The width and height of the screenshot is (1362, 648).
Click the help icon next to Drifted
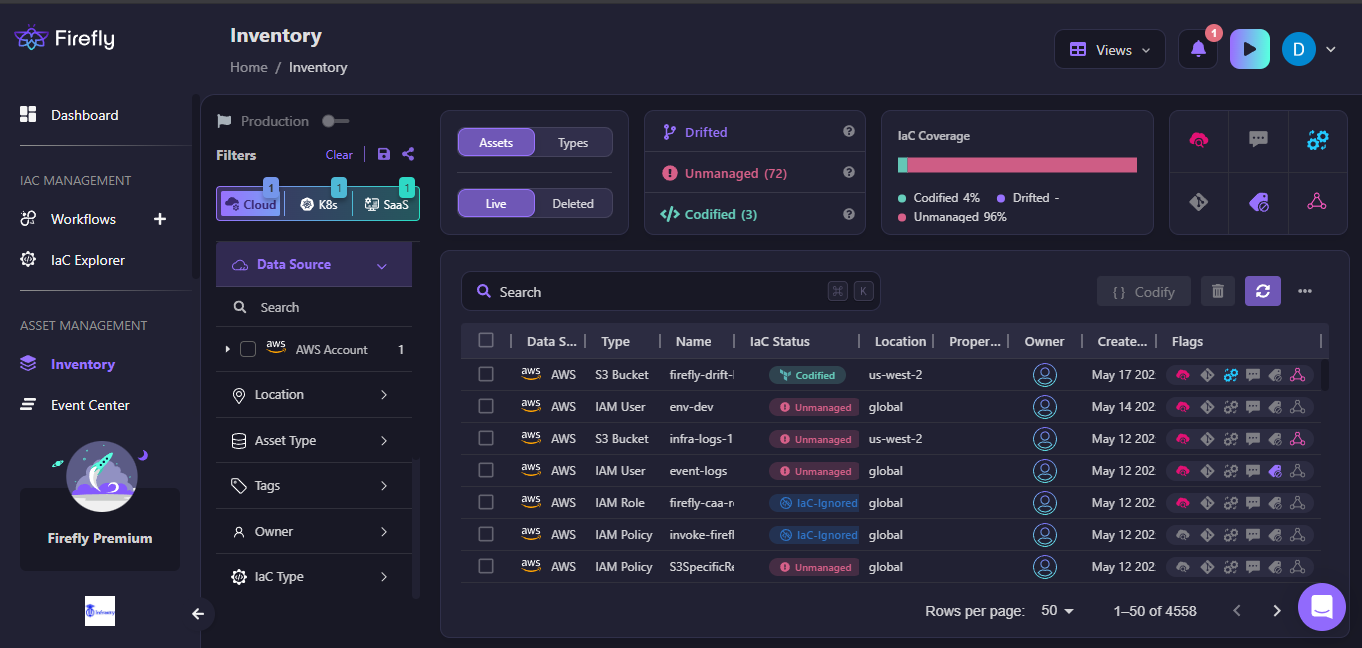tap(849, 131)
